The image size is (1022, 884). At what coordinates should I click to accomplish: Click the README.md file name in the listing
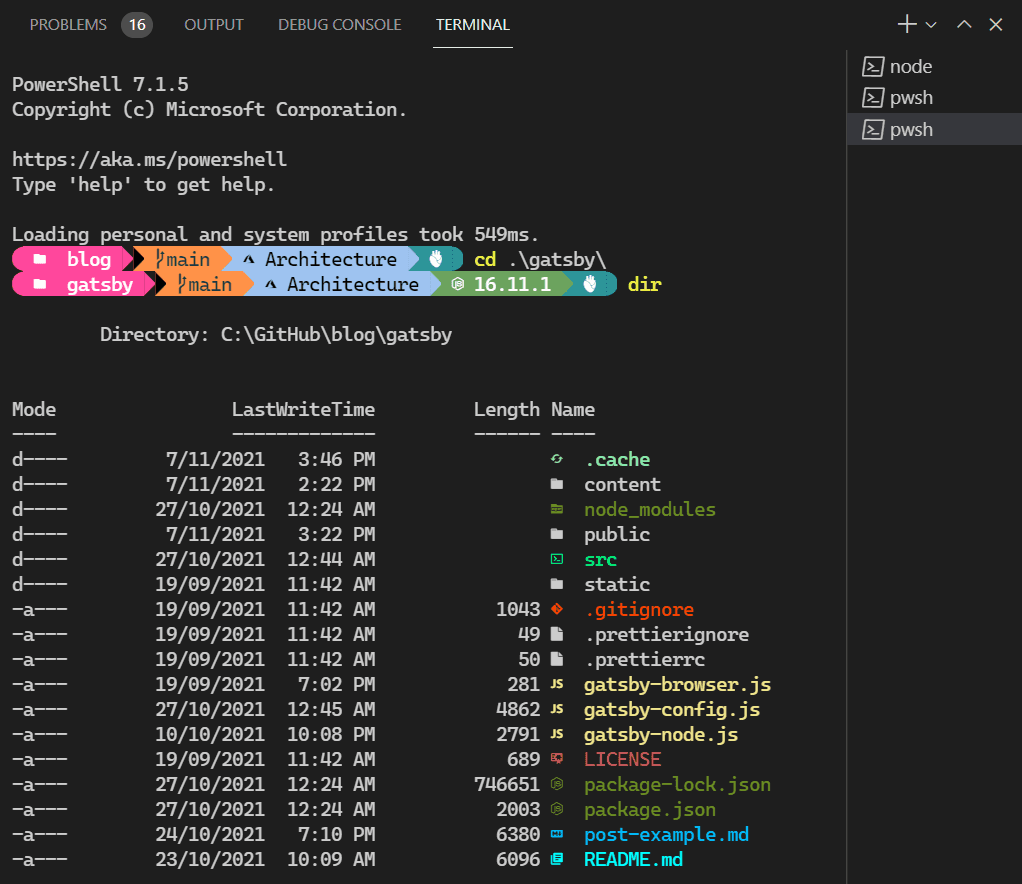(x=633, y=860)
